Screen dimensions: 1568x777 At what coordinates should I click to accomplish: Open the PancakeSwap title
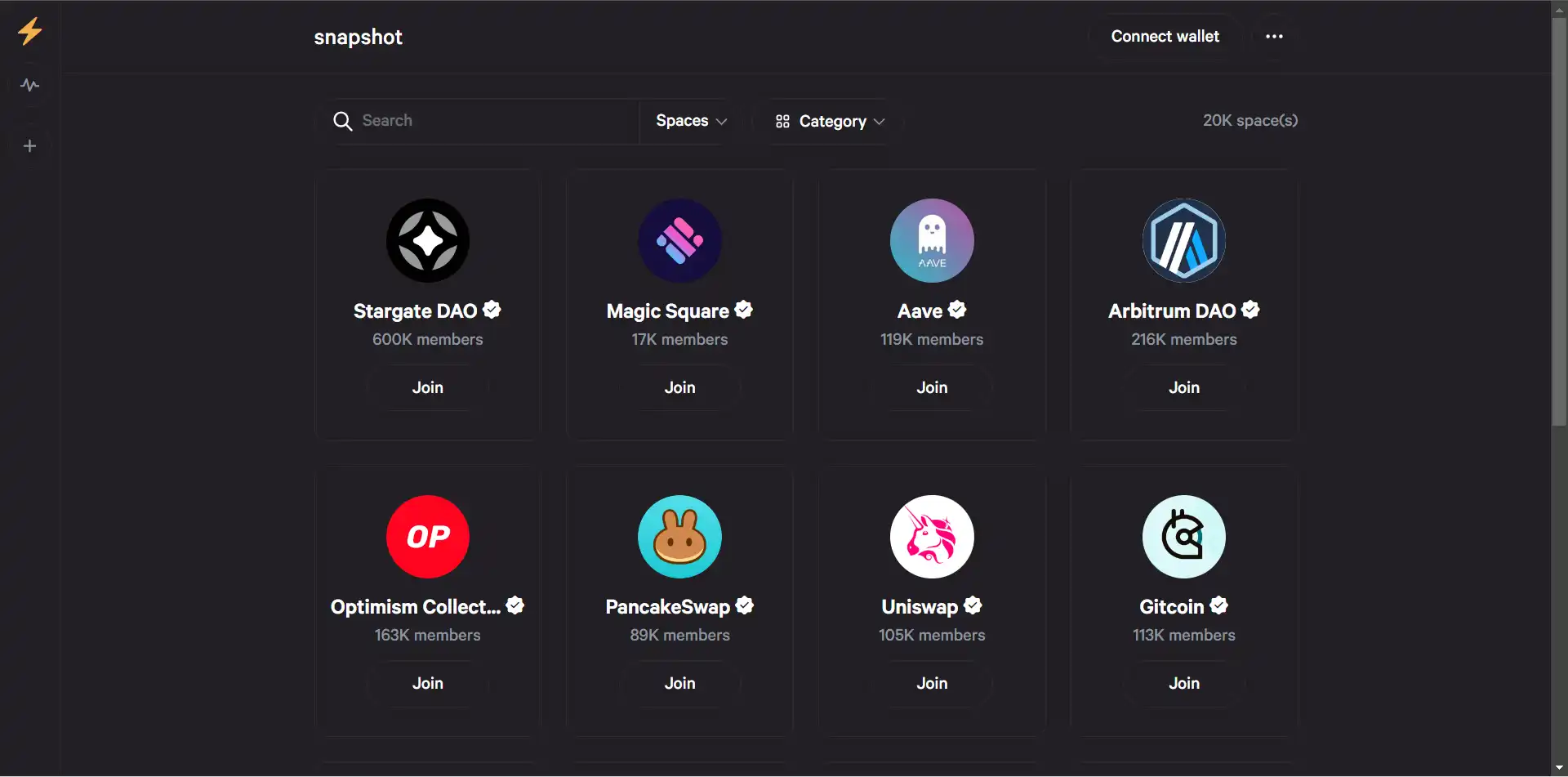click(667, 607)
